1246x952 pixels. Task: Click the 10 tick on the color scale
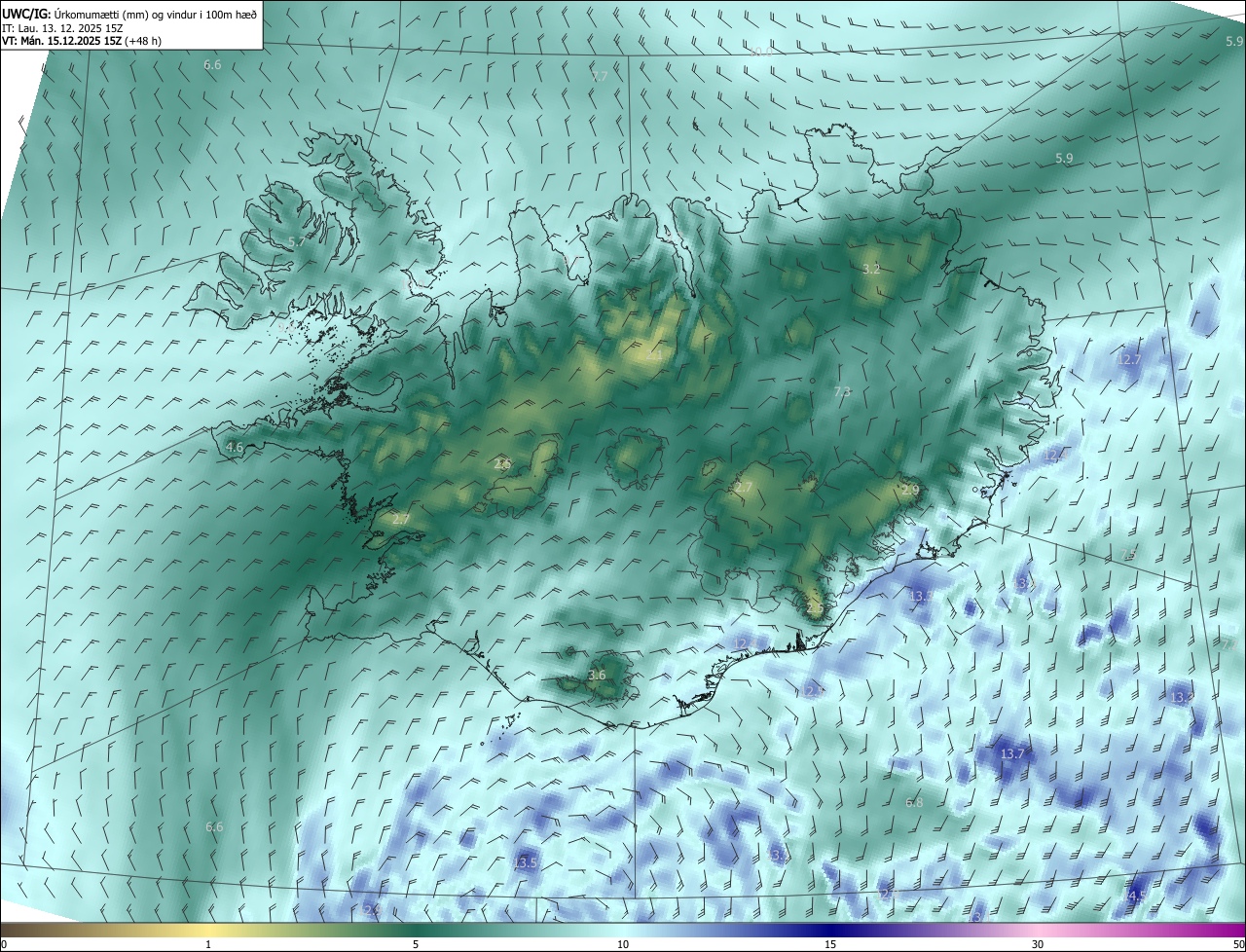(623, 944)
